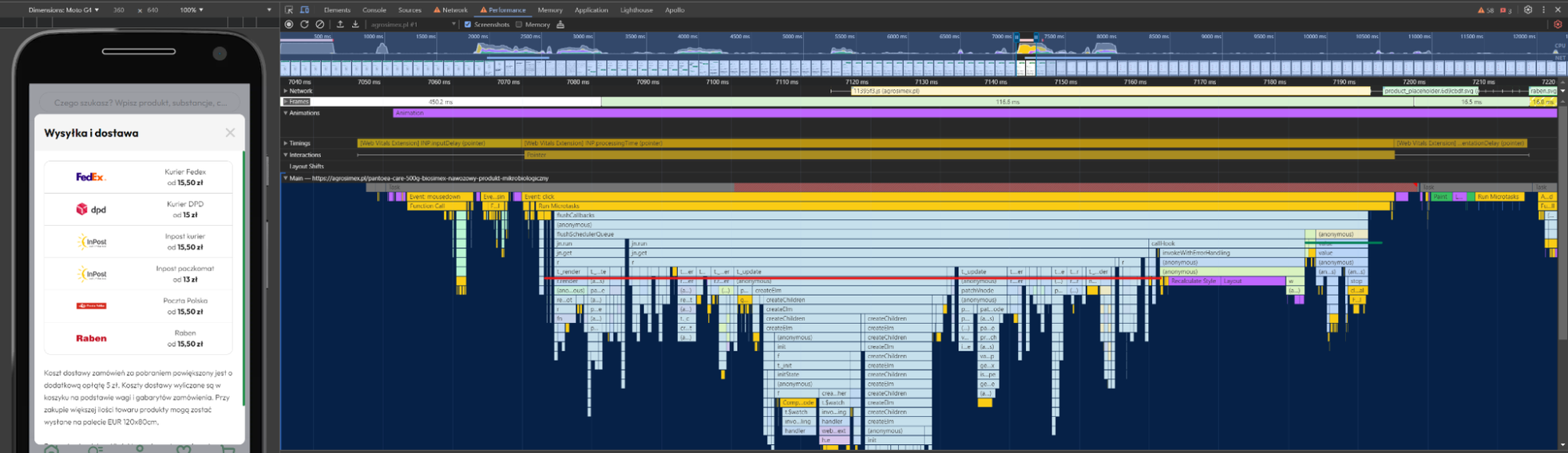Click the FedEx logo
The height and width of the screenshot is (453, 1568).
90,177
